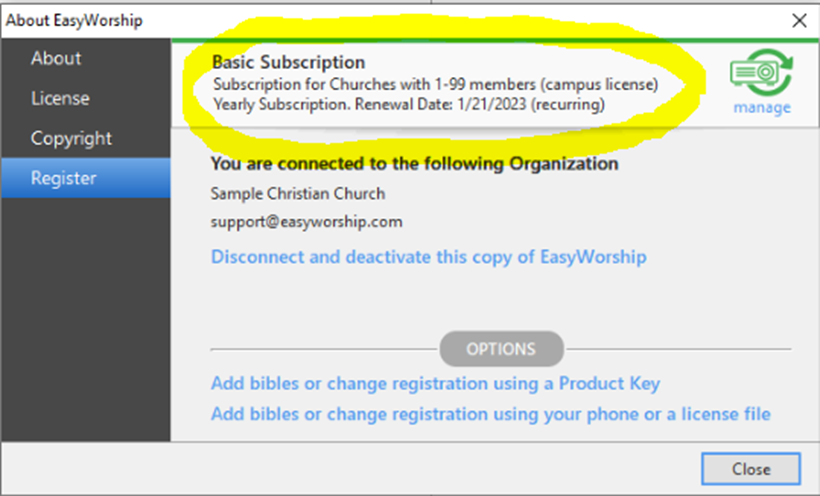
Task: Click the support@easyworship.com email text
Action: (306, 222)
